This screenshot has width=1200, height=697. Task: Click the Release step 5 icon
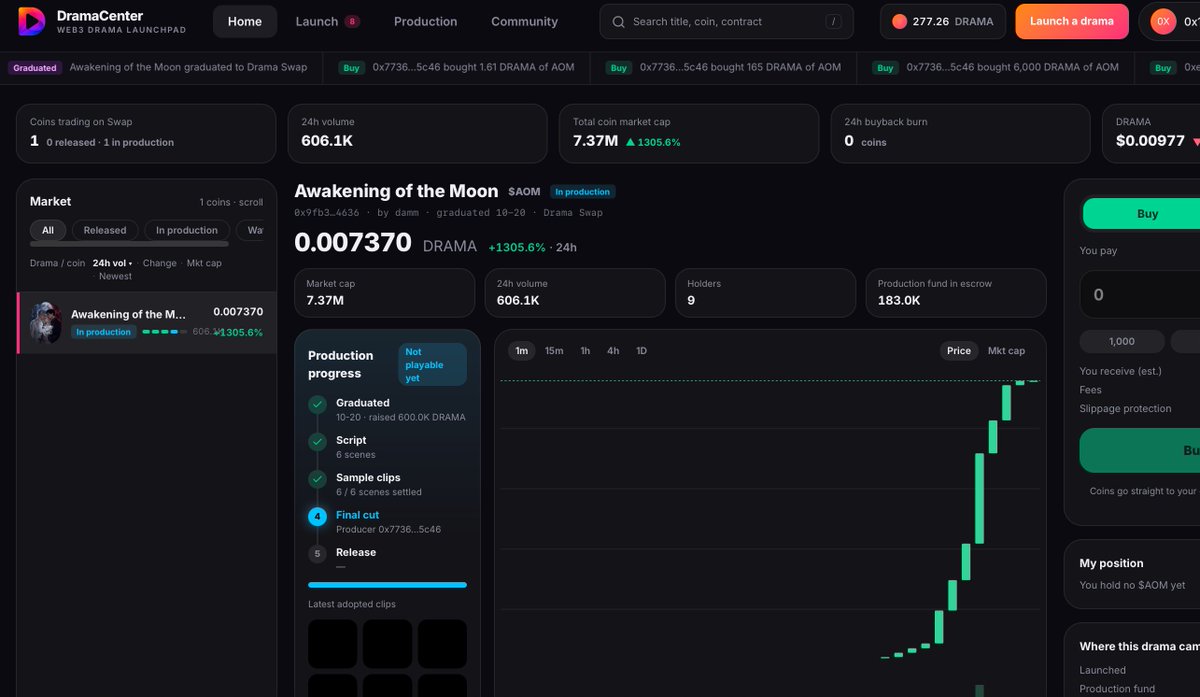pyautogui.click(x=317, y=554)
